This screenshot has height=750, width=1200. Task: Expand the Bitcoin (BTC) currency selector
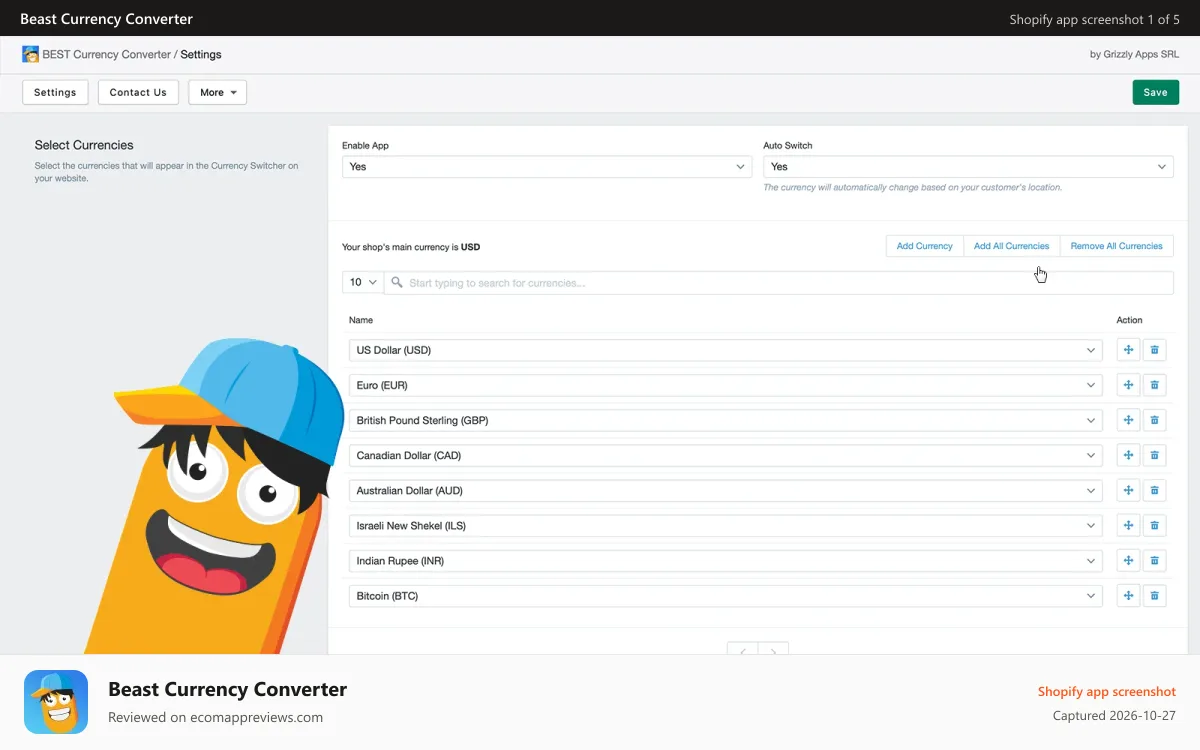click(x=725, y=595)
